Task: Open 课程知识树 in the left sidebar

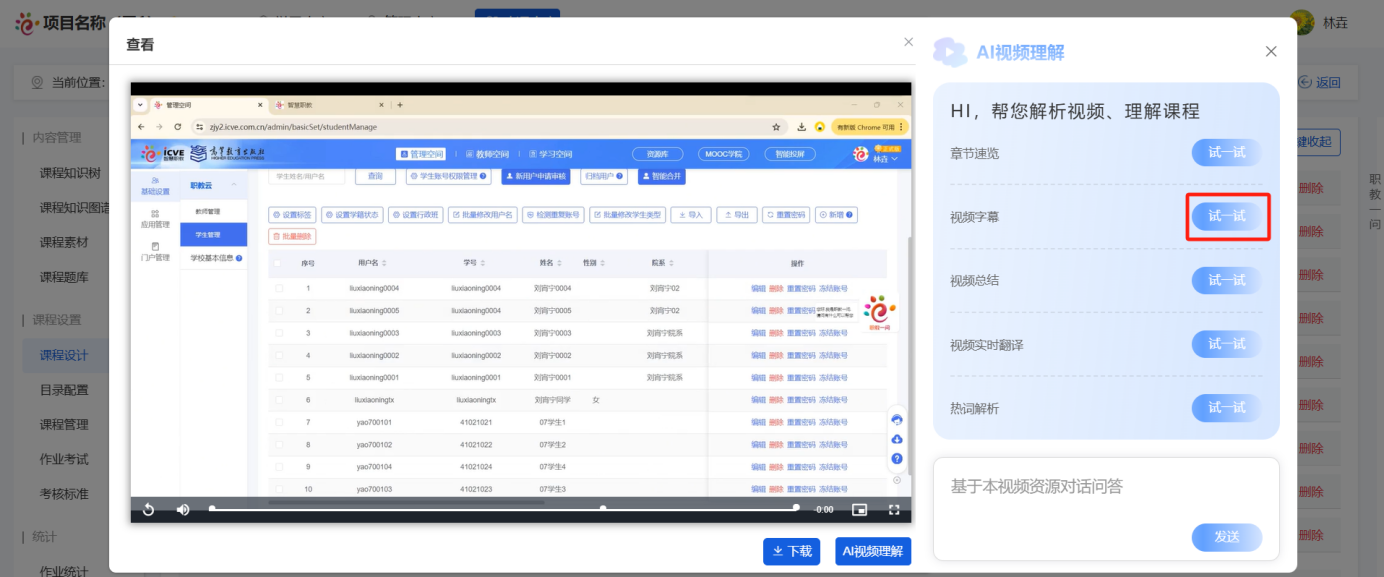Action: pos(70,173)
